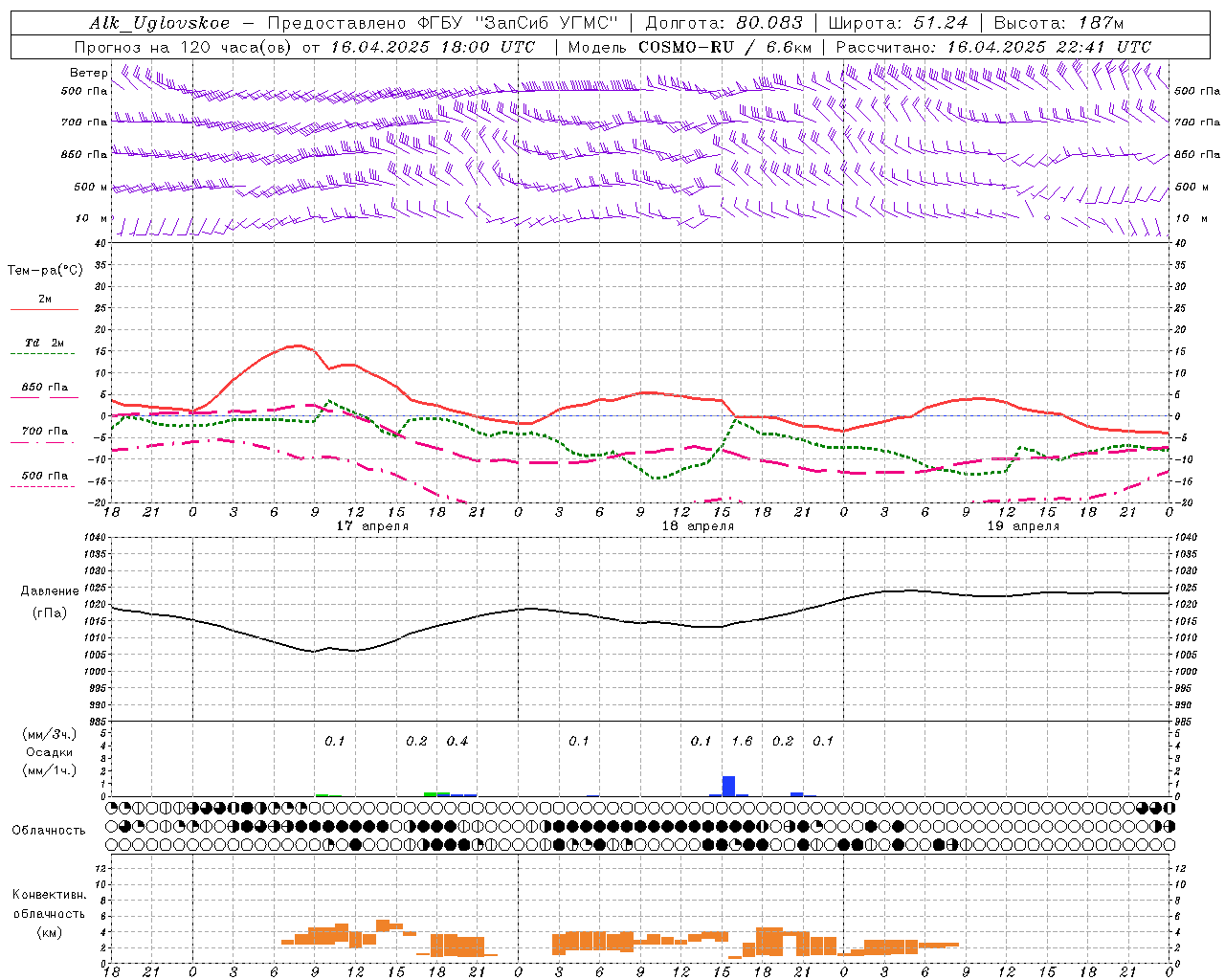Click the "500 гПа" label in the temperature legend
Screen dimensions: 1225x980
pos(45,476)
